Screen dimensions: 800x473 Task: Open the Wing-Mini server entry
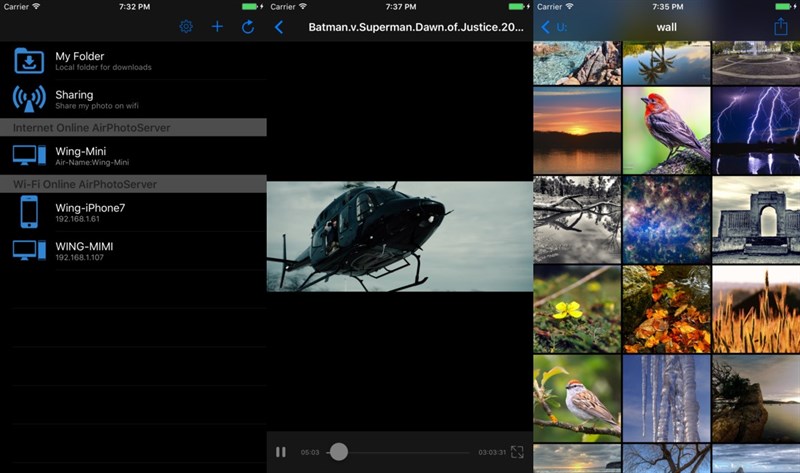click(x=133, y=155)
